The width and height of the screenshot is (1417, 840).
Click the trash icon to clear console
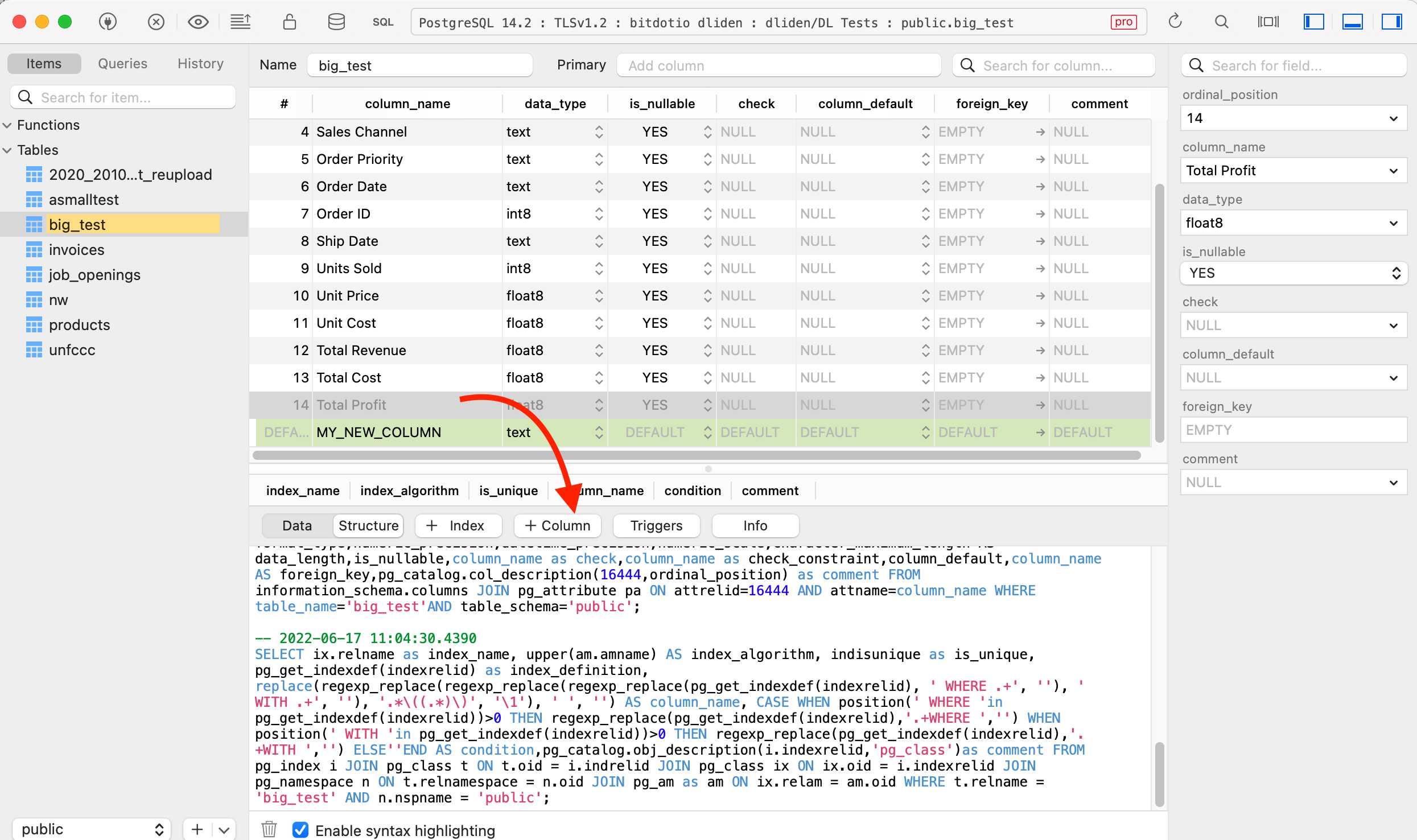[269, 829]
